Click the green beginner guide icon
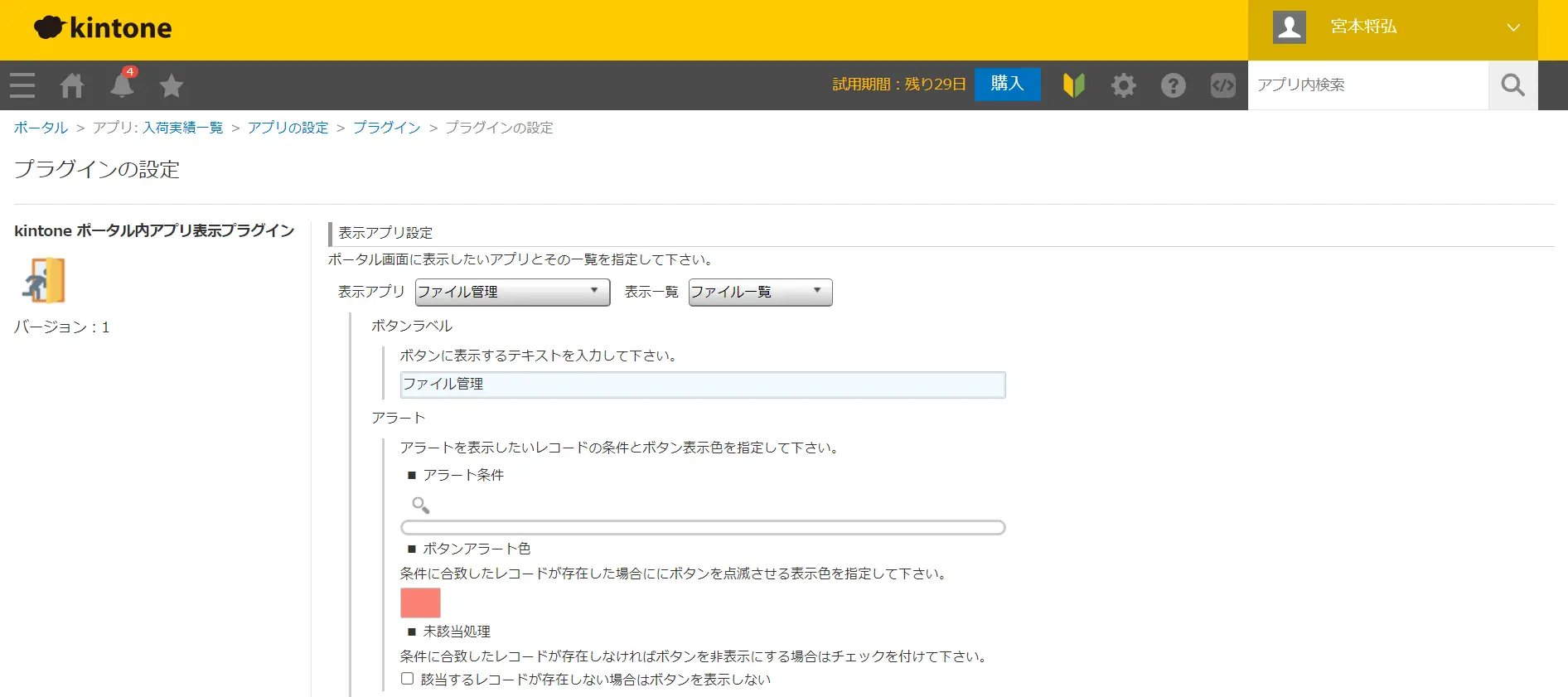1568x697 pixels. [x=1074, y=85]
